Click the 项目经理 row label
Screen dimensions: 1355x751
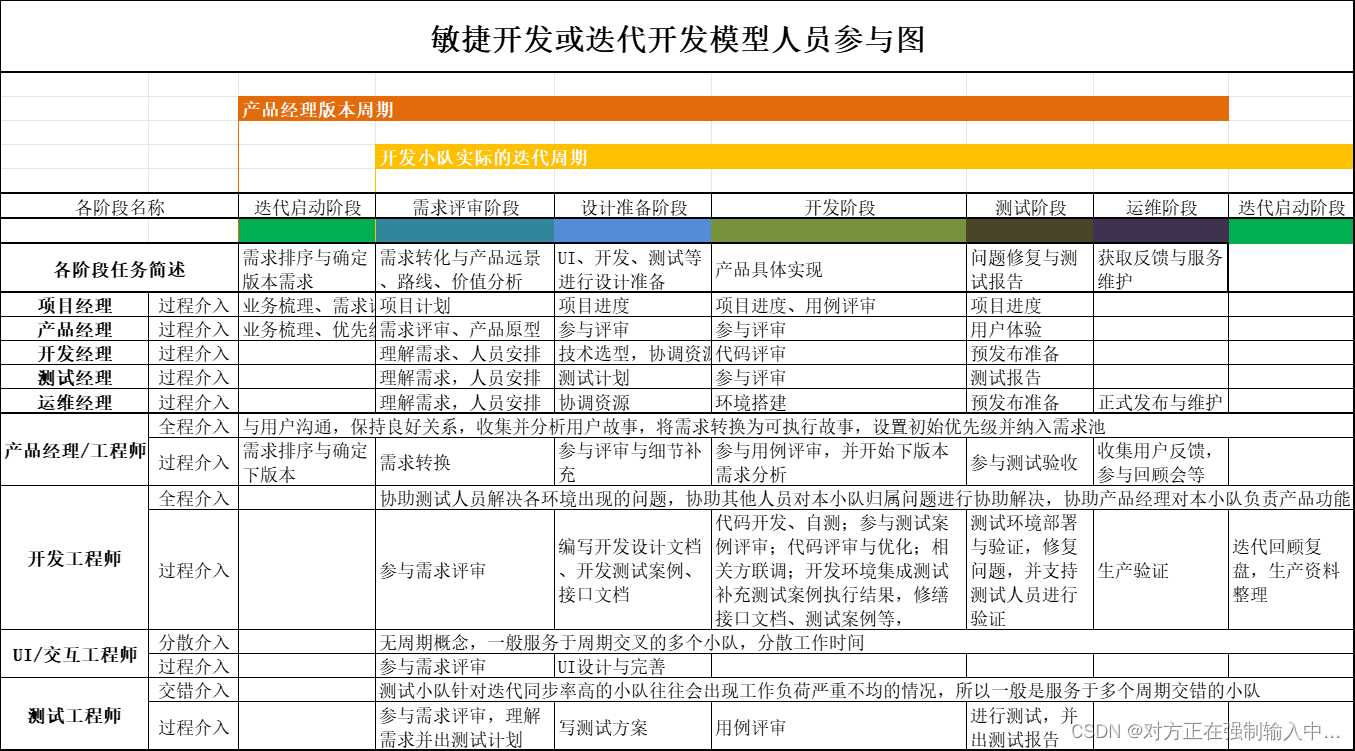[75, 306]
